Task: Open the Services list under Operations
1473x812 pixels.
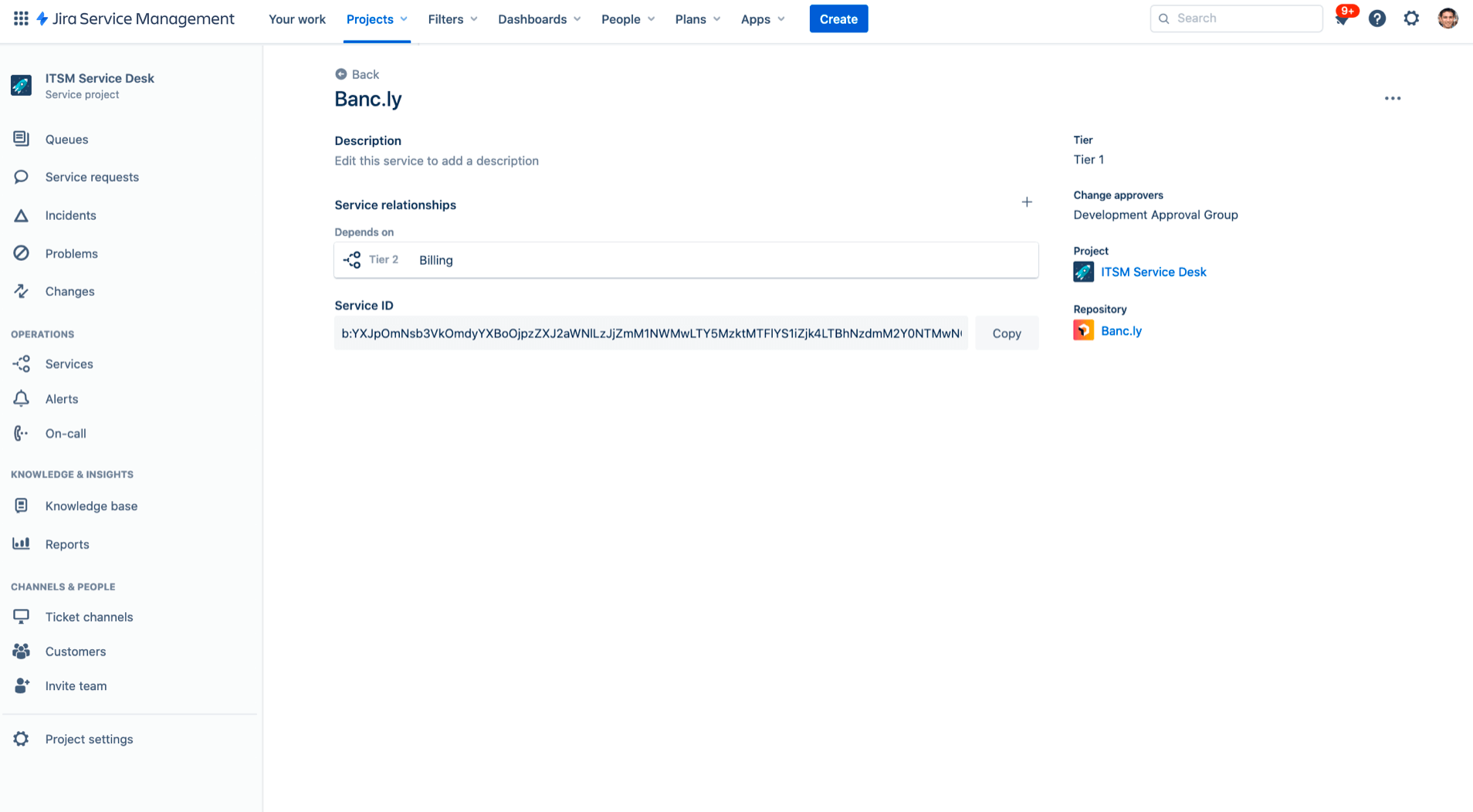Action: coord(69,364)
